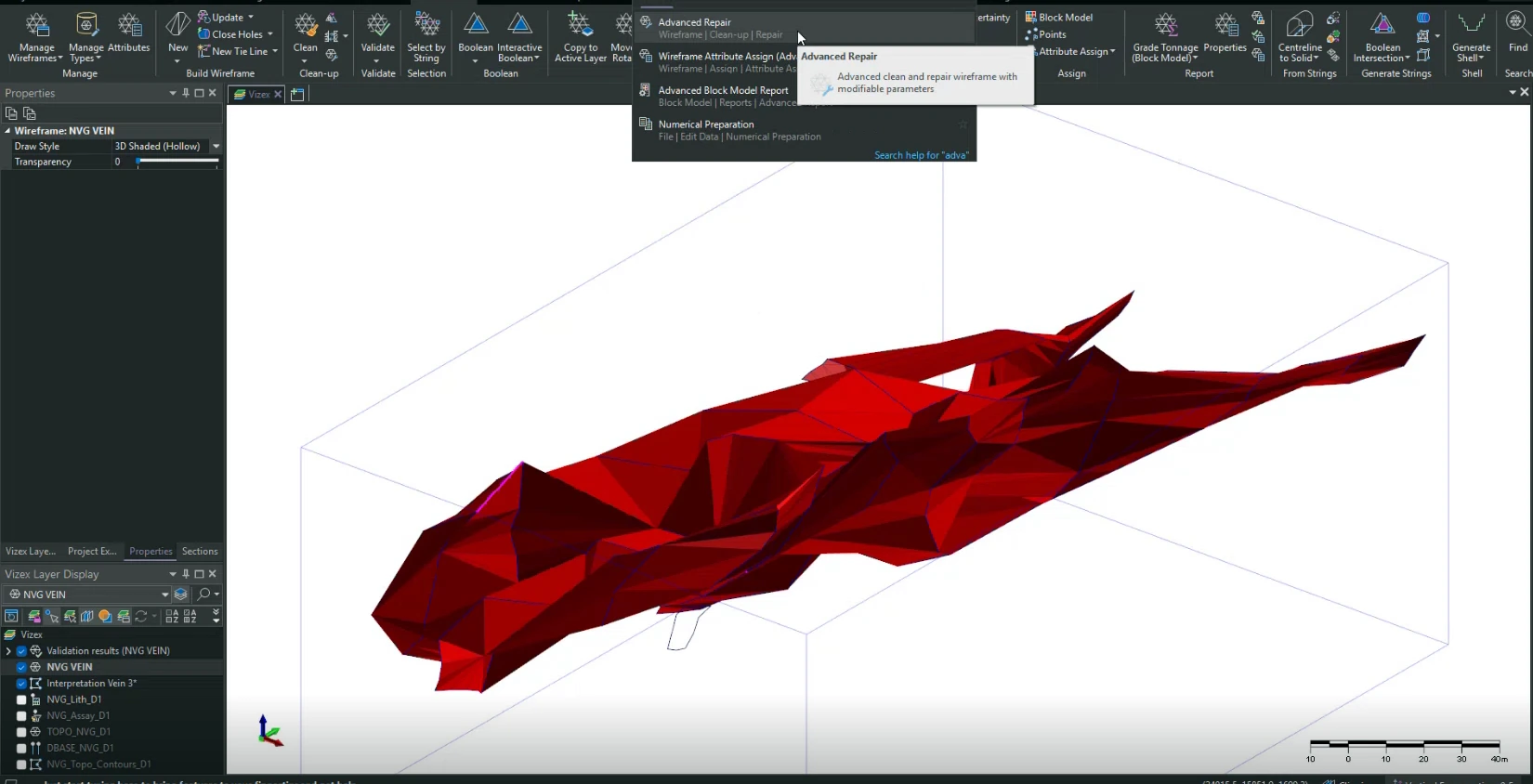Open the New Tie Line dropdown arrow

[x=275, y=51]
